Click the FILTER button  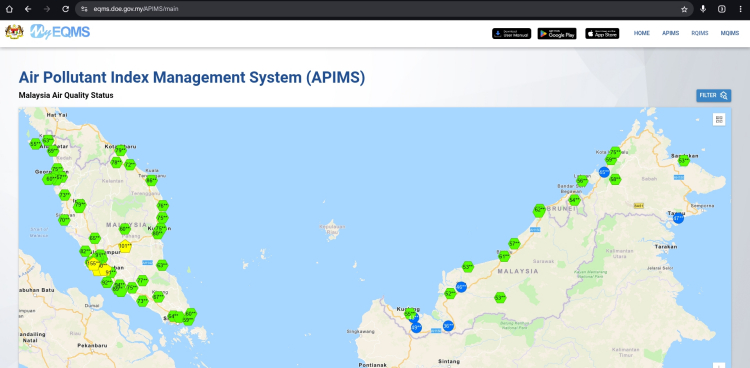click(x=713, y=95)
